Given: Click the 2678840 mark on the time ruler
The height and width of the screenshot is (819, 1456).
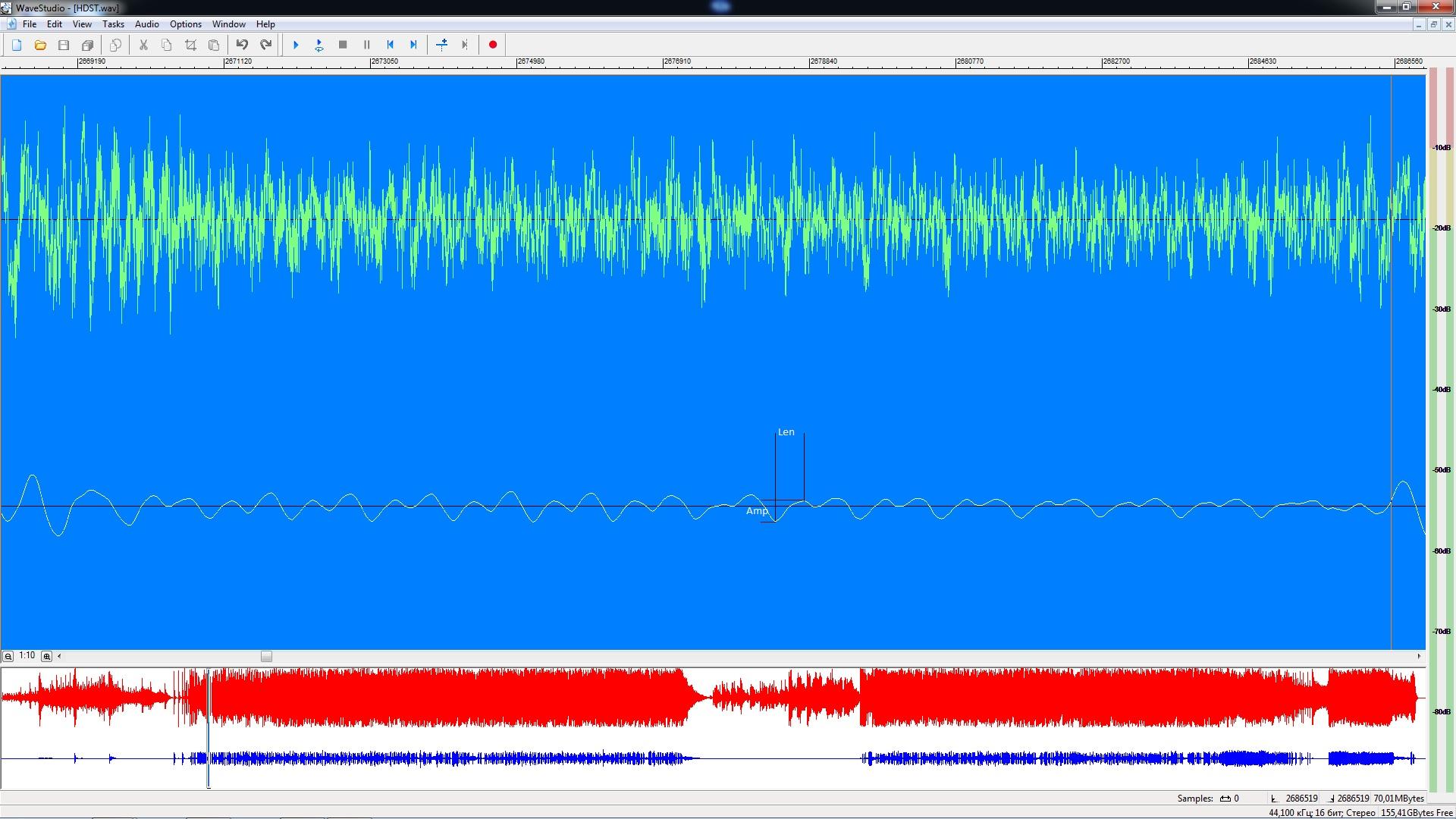Looking at the screenshot, I should pyautogui.click(x=823, y=61).
